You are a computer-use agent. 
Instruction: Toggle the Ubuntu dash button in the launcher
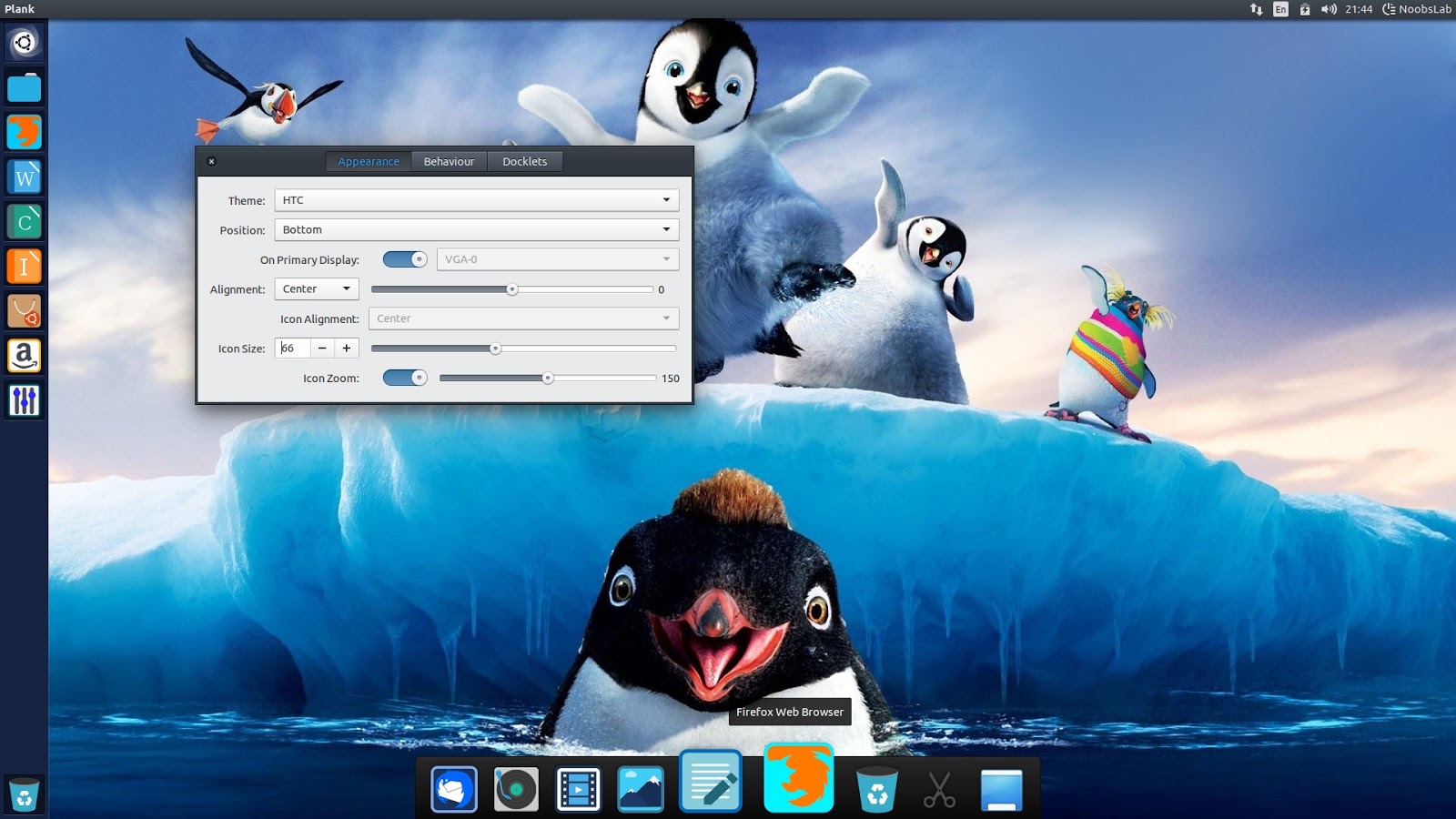tap(25, 42)
